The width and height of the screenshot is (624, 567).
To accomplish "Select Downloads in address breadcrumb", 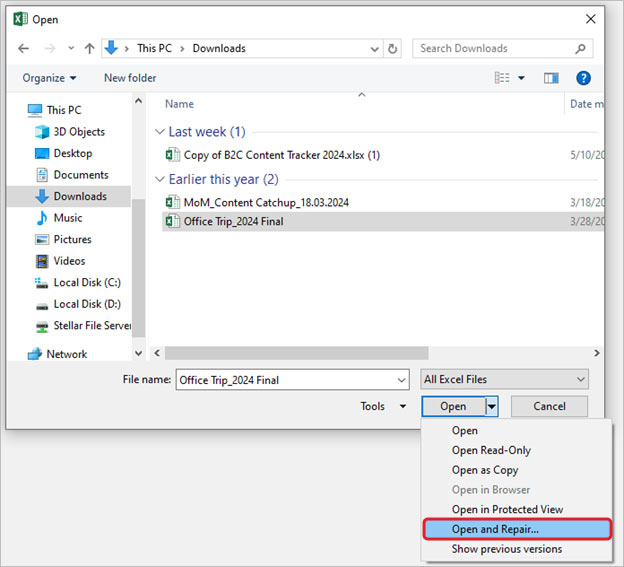I will (x=219, y=48).
